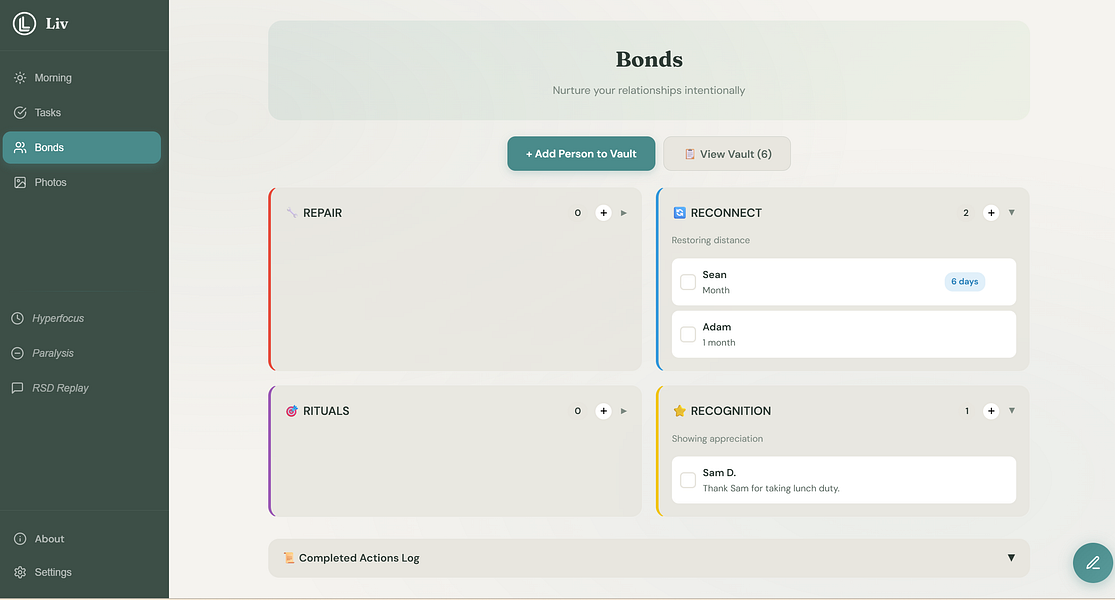The width and height of the screenshot is (1115, 600).
Task: Click the Rituals plus icon
Action: [x=603, y=411]
